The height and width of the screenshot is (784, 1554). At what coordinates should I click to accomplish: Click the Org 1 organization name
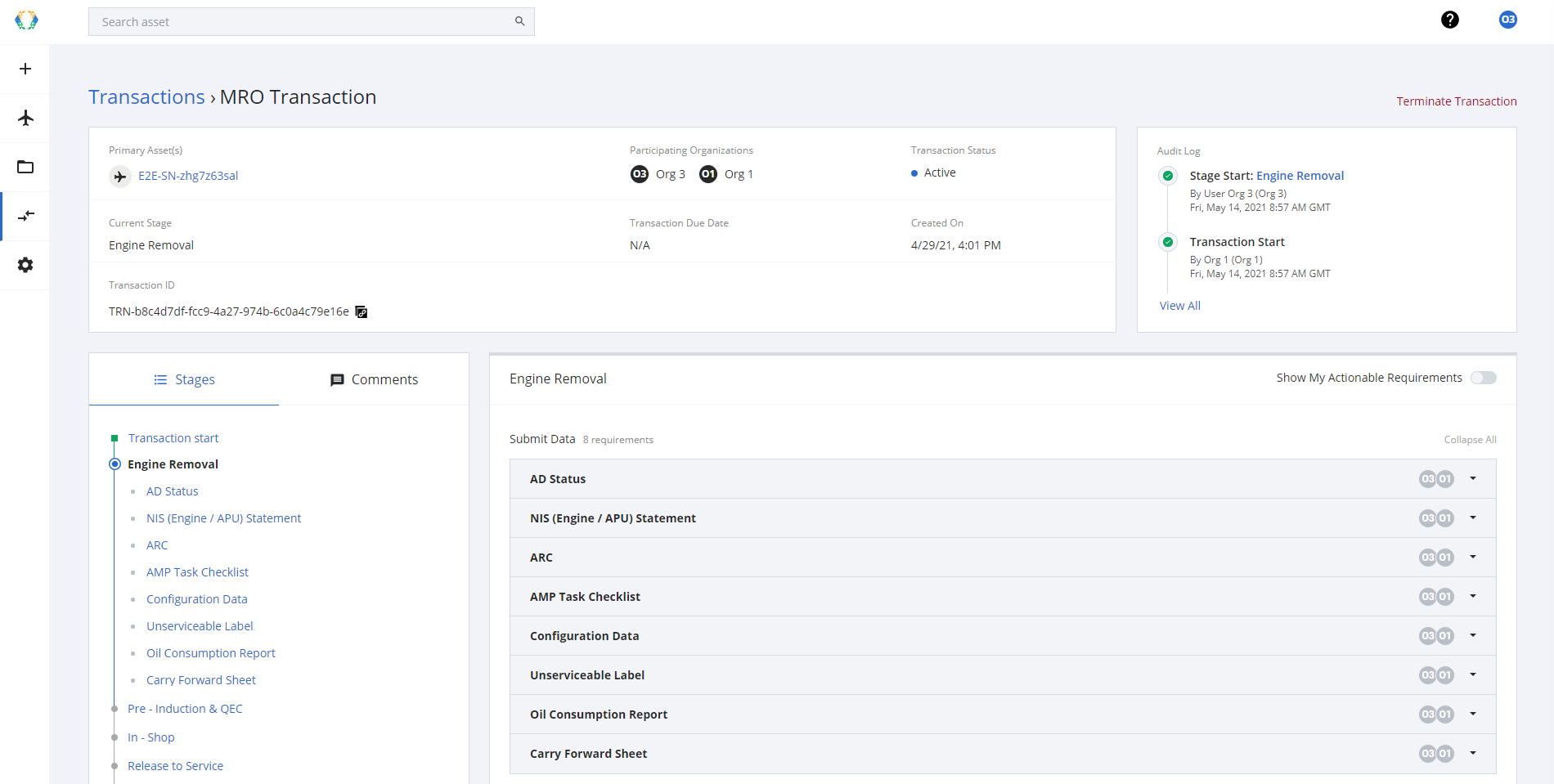(739, 174)
